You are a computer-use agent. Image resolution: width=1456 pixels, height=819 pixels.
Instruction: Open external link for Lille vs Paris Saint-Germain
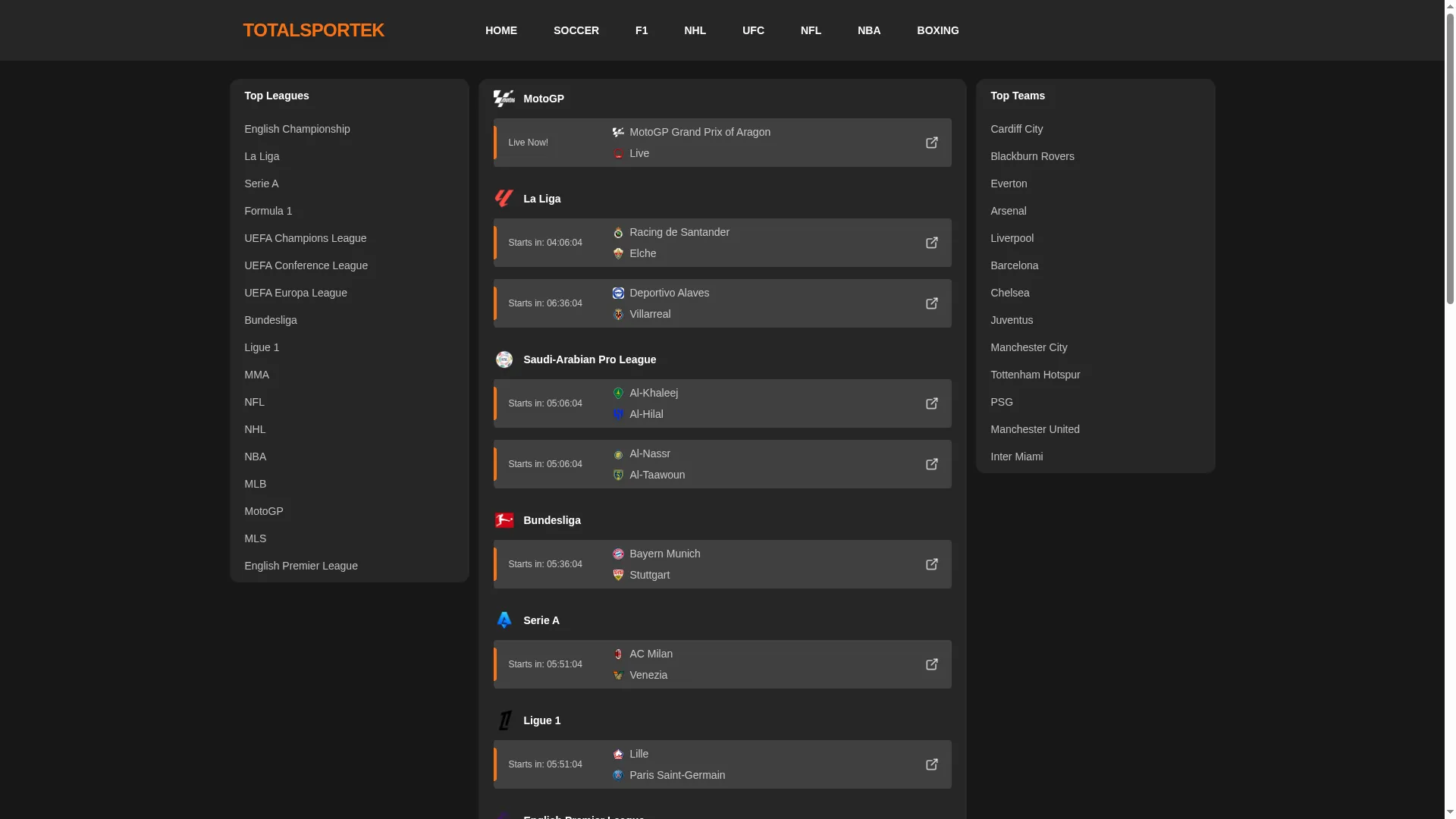pos(931,764)
